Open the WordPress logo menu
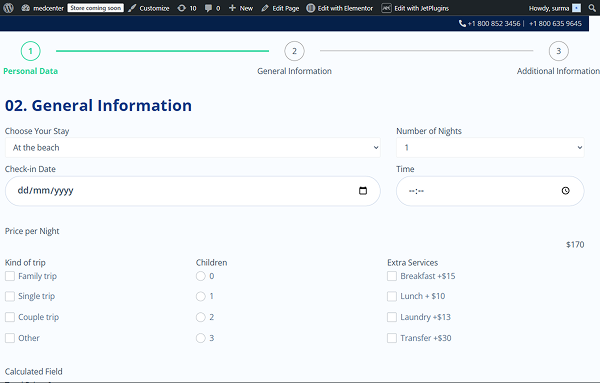This screenshot has height=383, width=600. pyautogui.click(x=8, y=8)
